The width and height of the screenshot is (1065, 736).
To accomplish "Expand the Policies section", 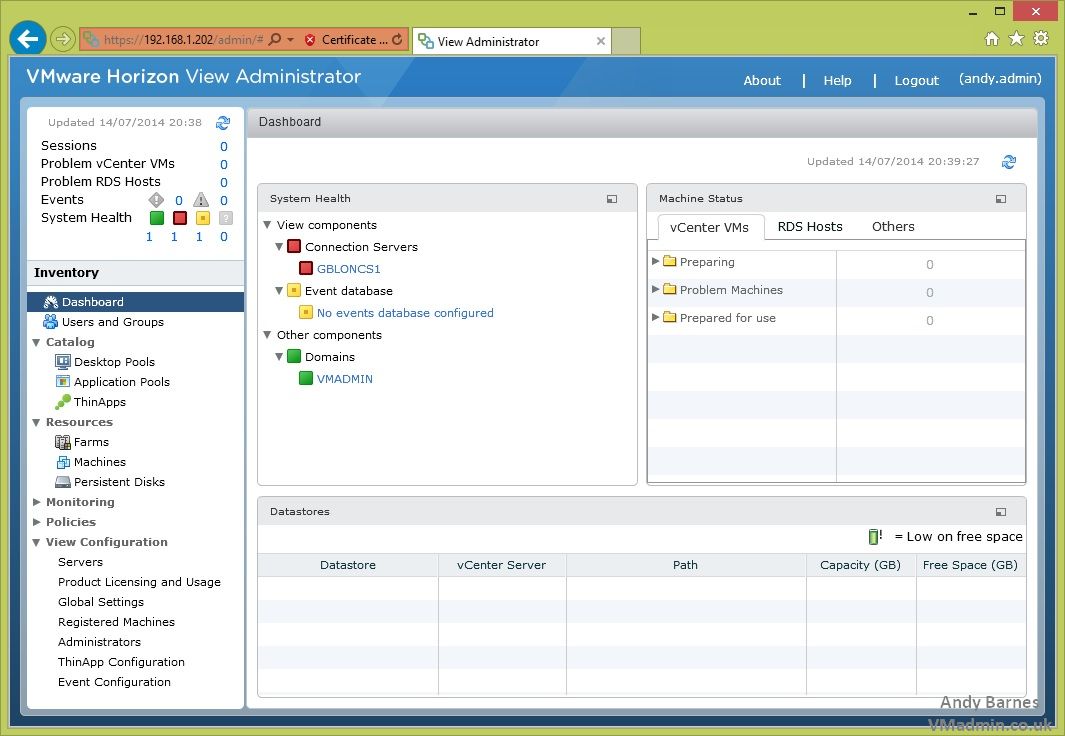I will tap(37, 522).
